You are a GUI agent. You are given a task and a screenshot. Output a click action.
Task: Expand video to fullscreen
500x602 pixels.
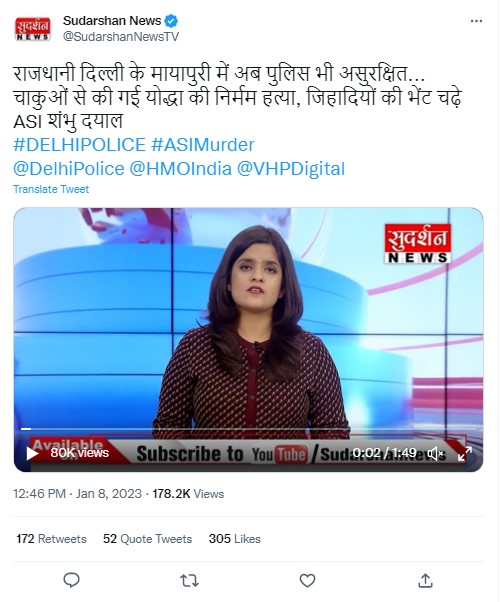(x=465, y=453)
